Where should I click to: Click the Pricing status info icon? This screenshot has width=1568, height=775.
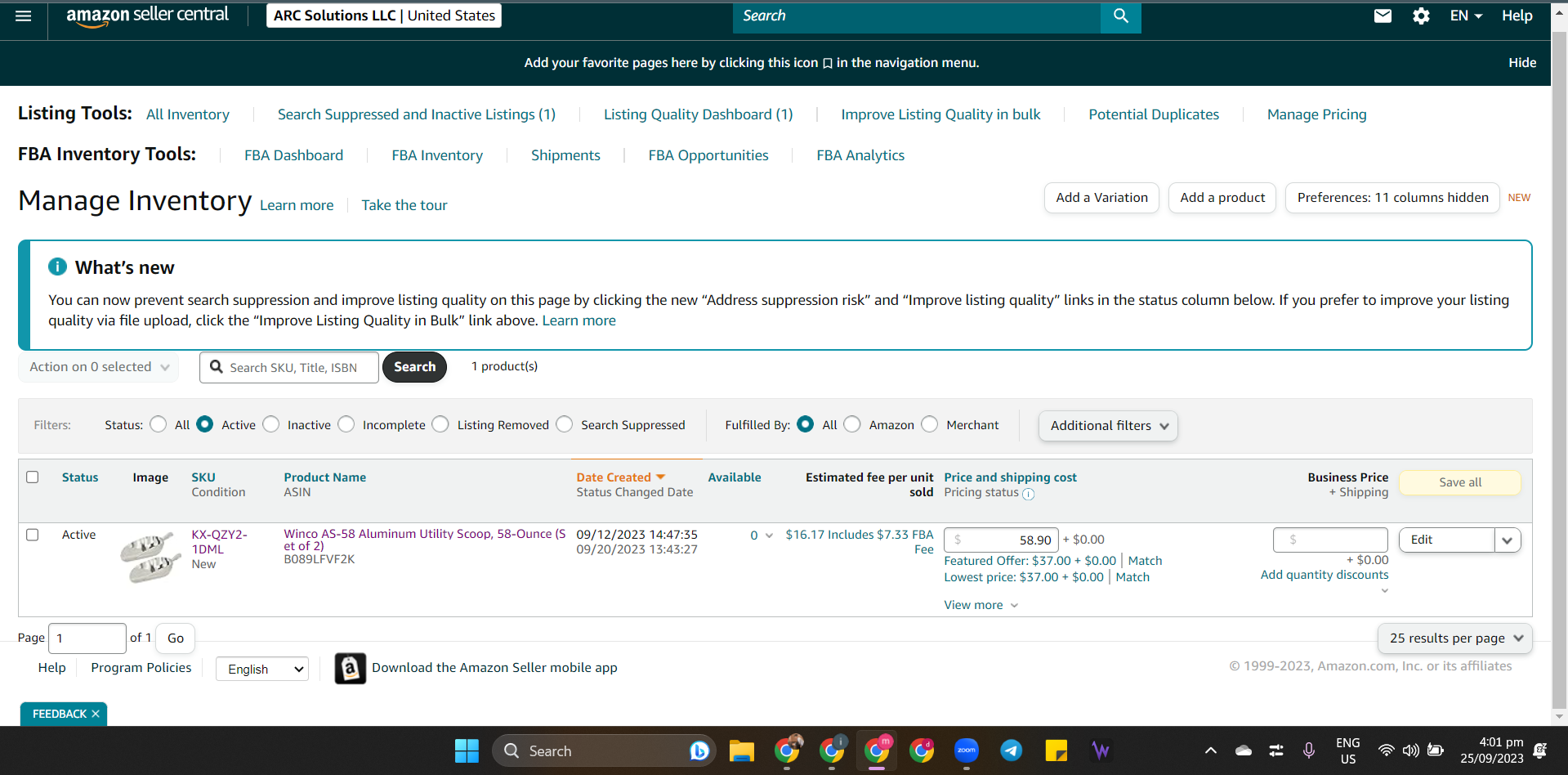point(1028,494)
